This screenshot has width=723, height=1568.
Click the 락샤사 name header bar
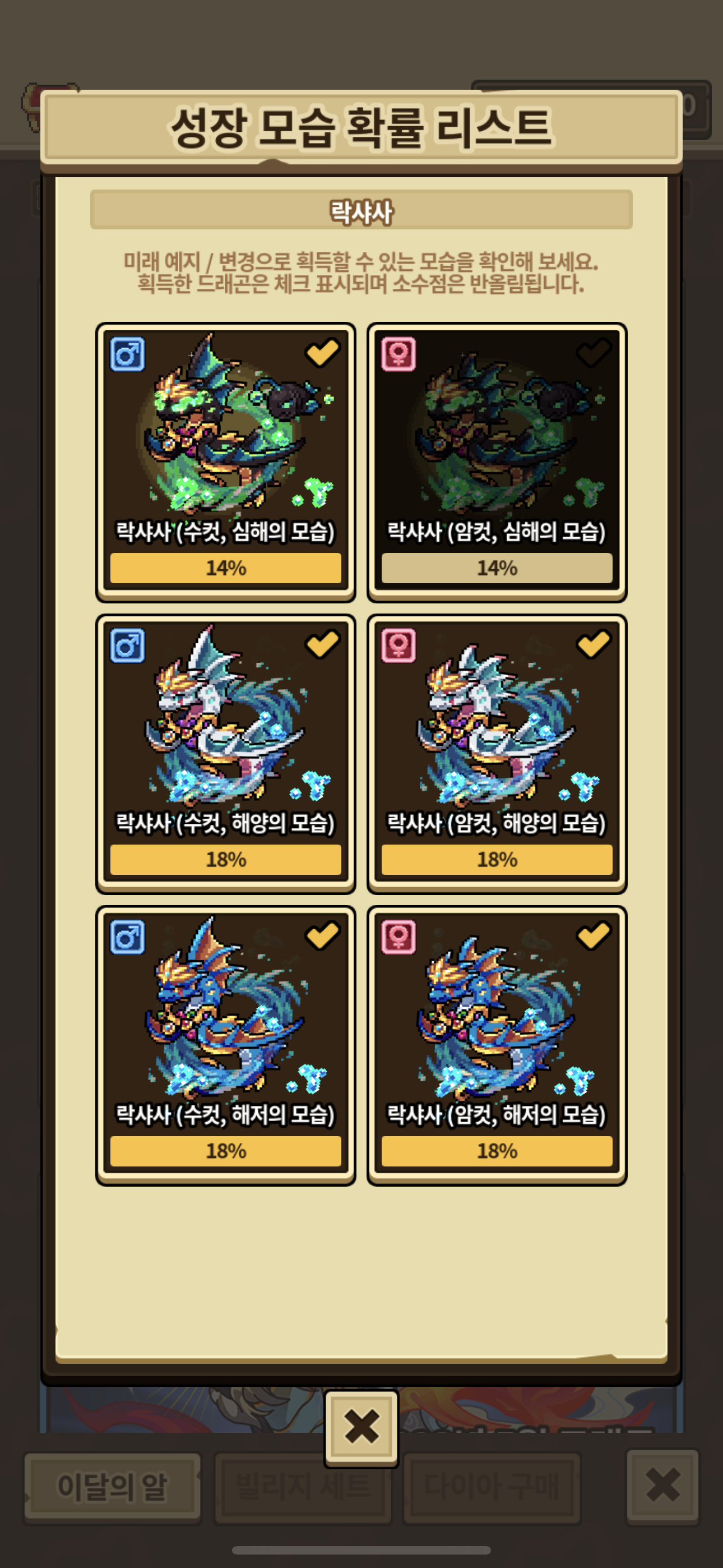pos(361,210)
